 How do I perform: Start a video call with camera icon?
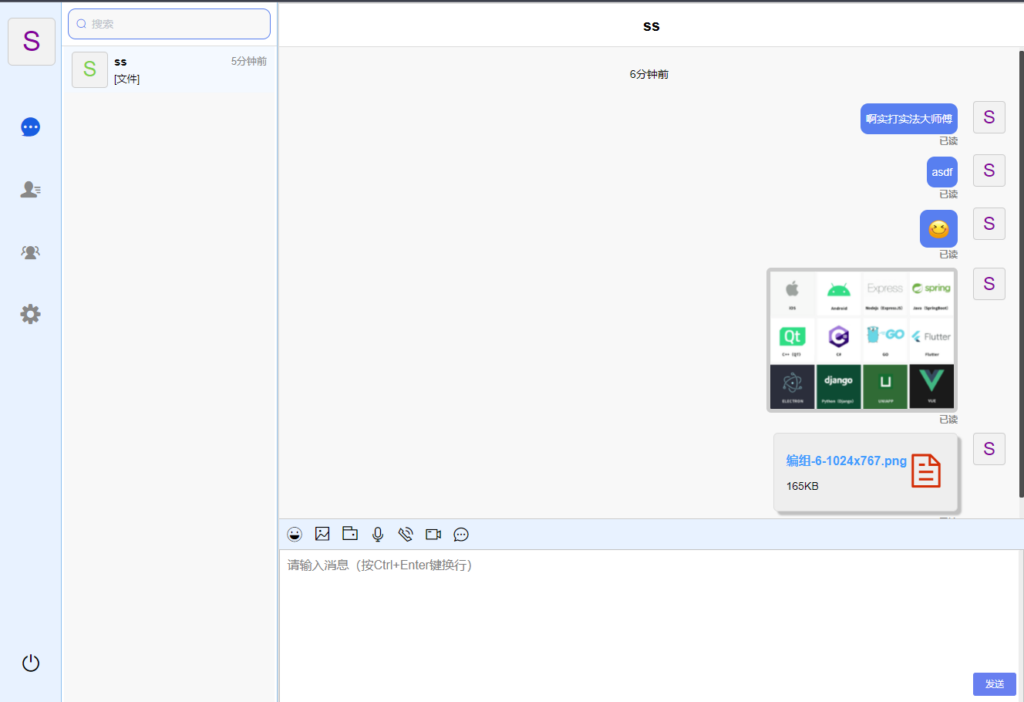(x=433, y=534)
